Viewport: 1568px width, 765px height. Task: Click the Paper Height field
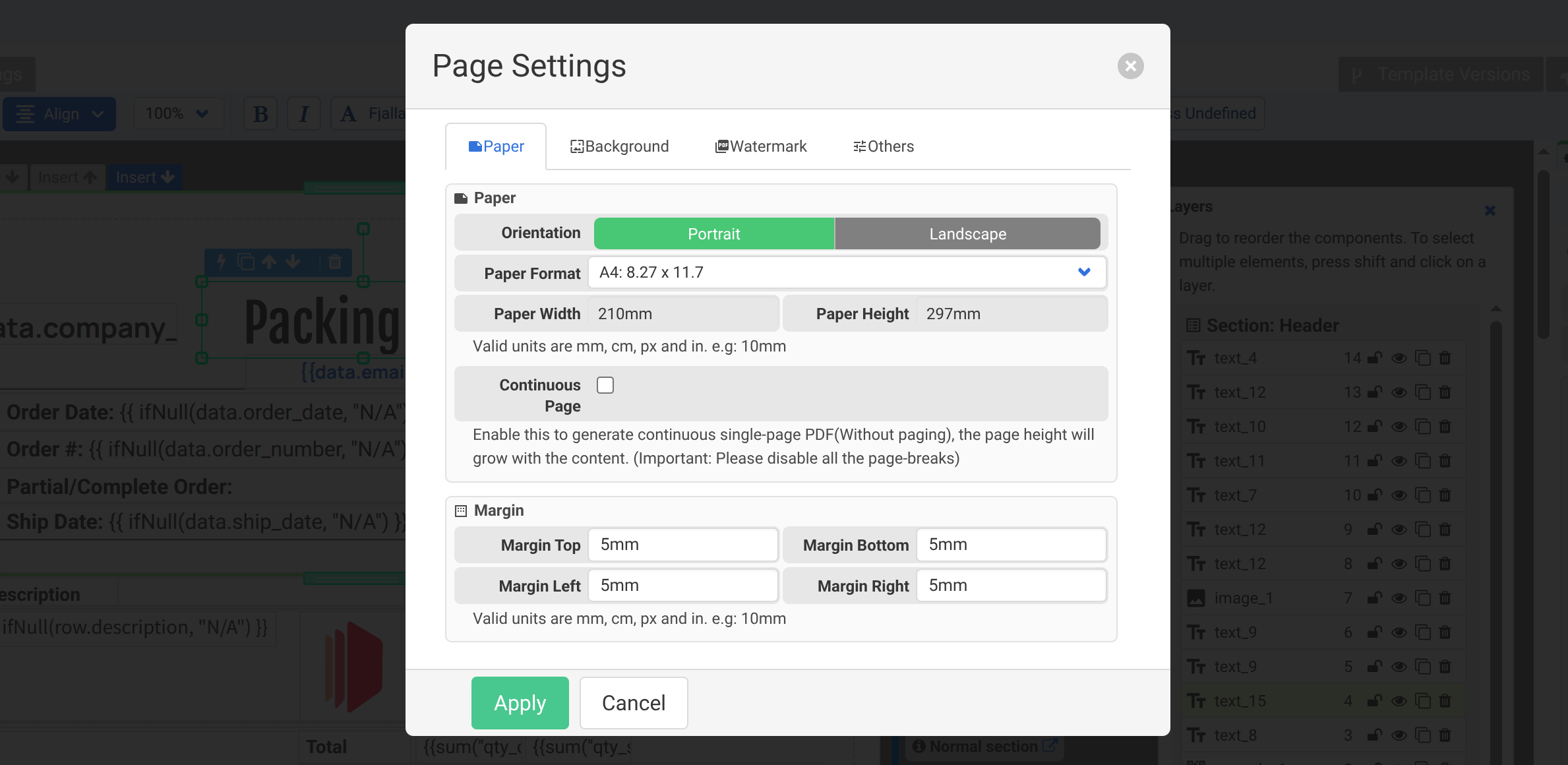(1011, 314)
